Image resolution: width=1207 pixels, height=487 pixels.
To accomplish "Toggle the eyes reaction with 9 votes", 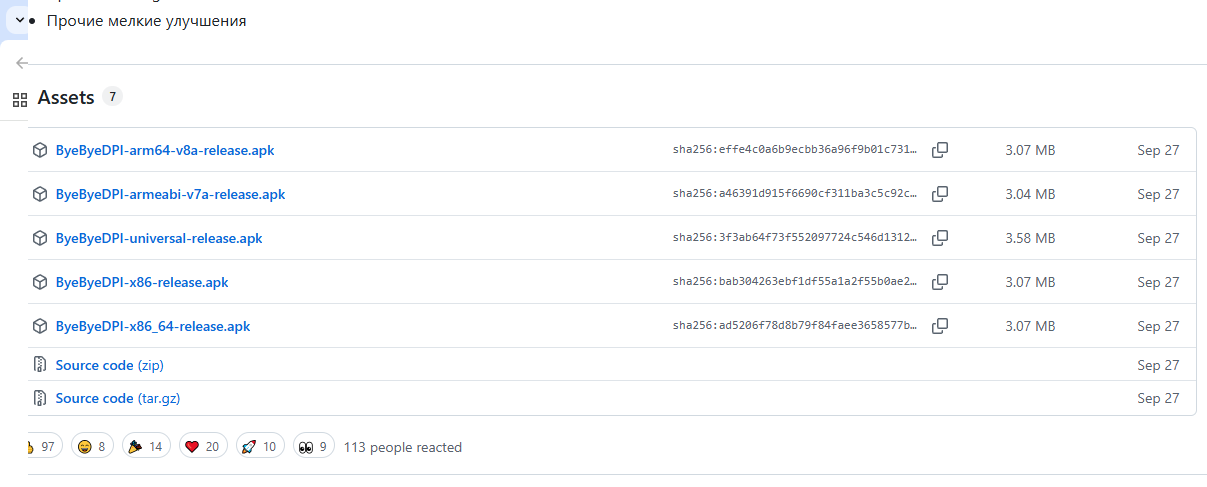I will click(x=313, y=447).
